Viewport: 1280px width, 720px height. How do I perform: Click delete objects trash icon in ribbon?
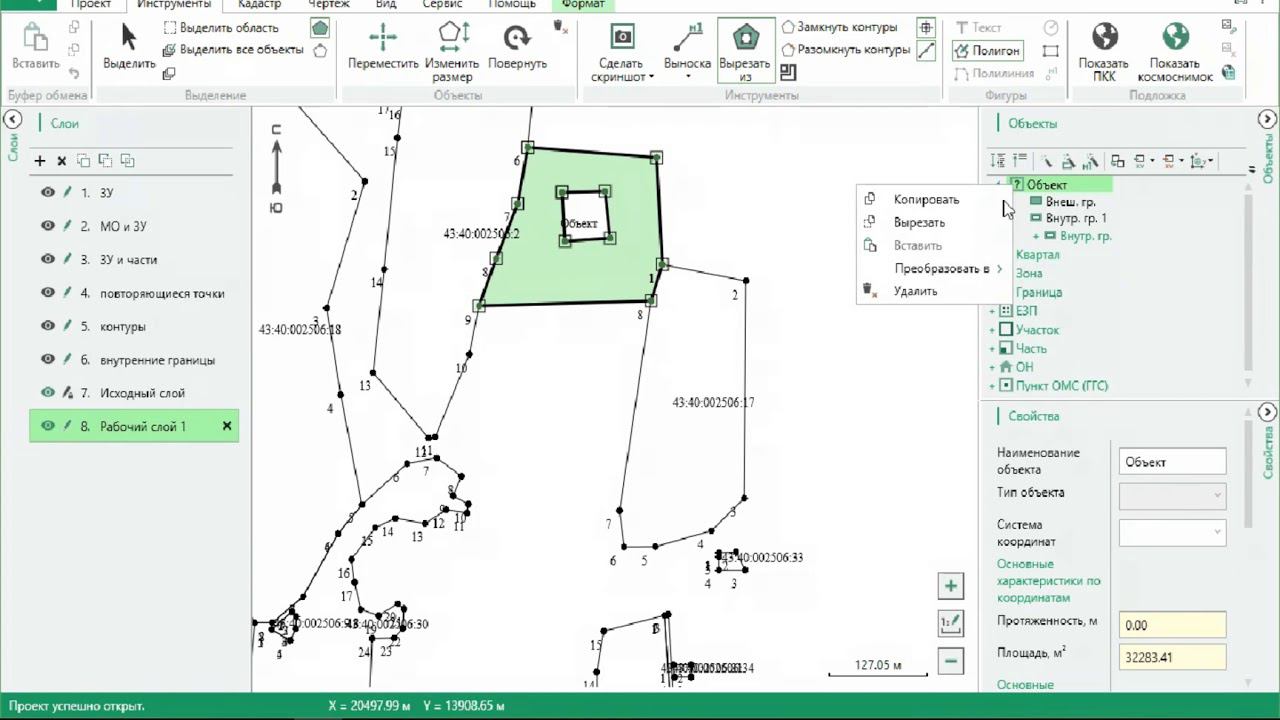pos(561,27)
